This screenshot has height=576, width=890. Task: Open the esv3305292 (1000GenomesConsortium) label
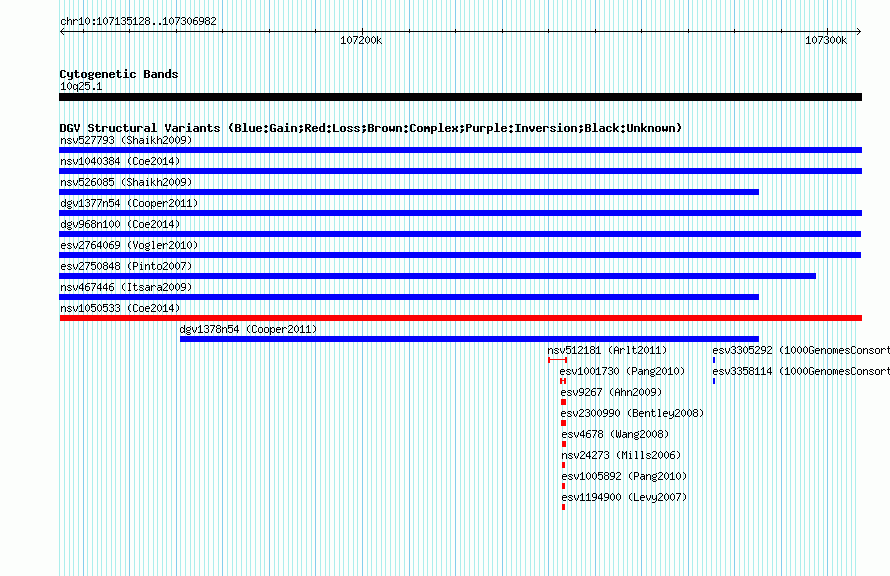click(x=801, y=350)
